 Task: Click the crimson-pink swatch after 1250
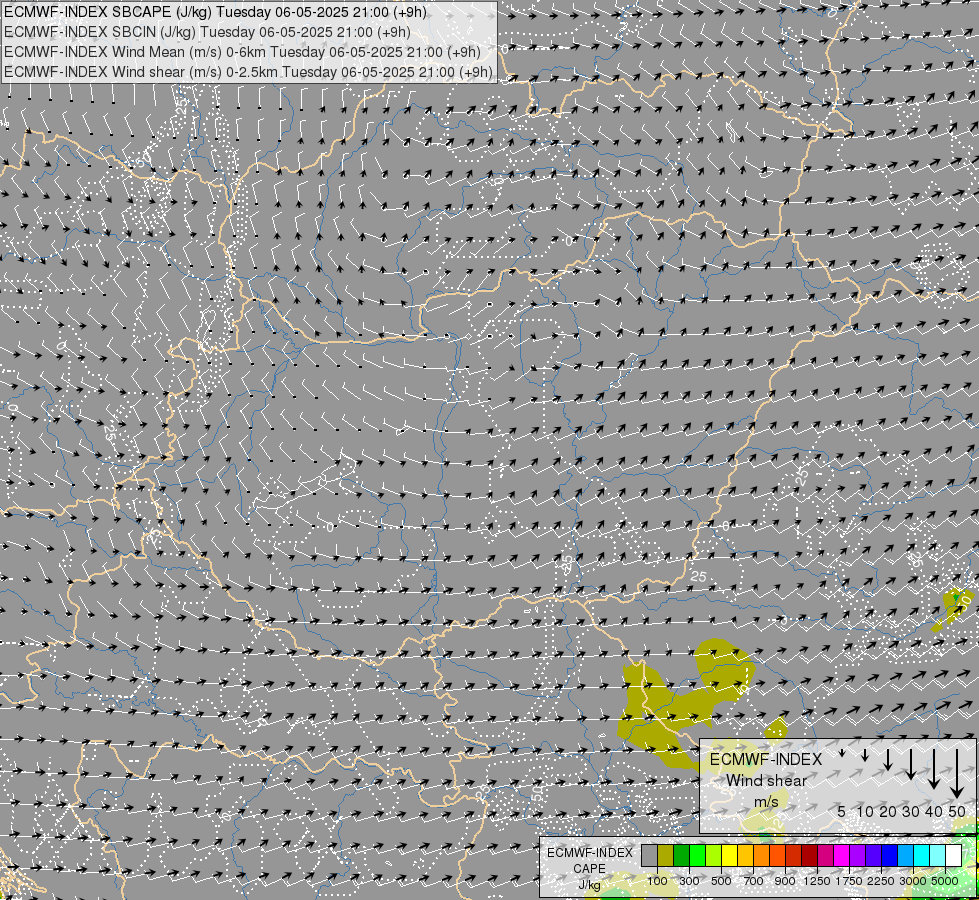click(x=825, y=856)
